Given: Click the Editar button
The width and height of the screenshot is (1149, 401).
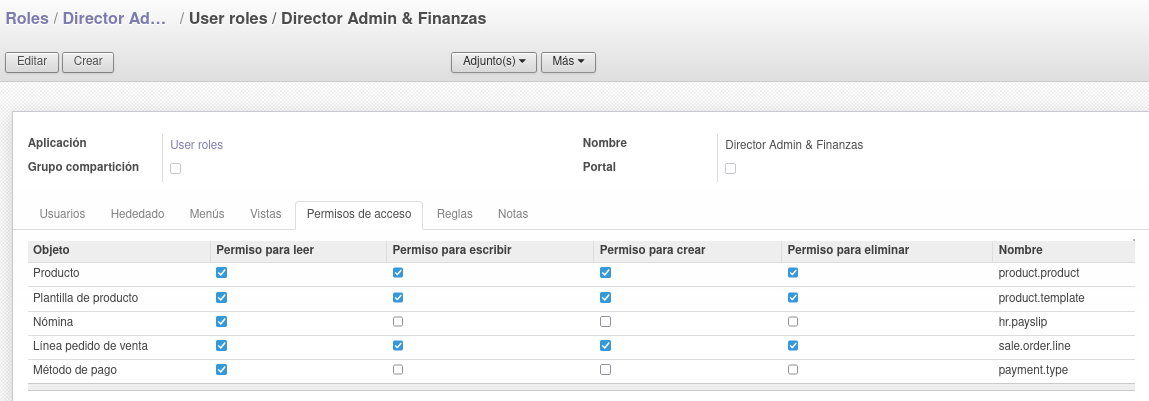Looking at the screenshot, I should (32, 62).
